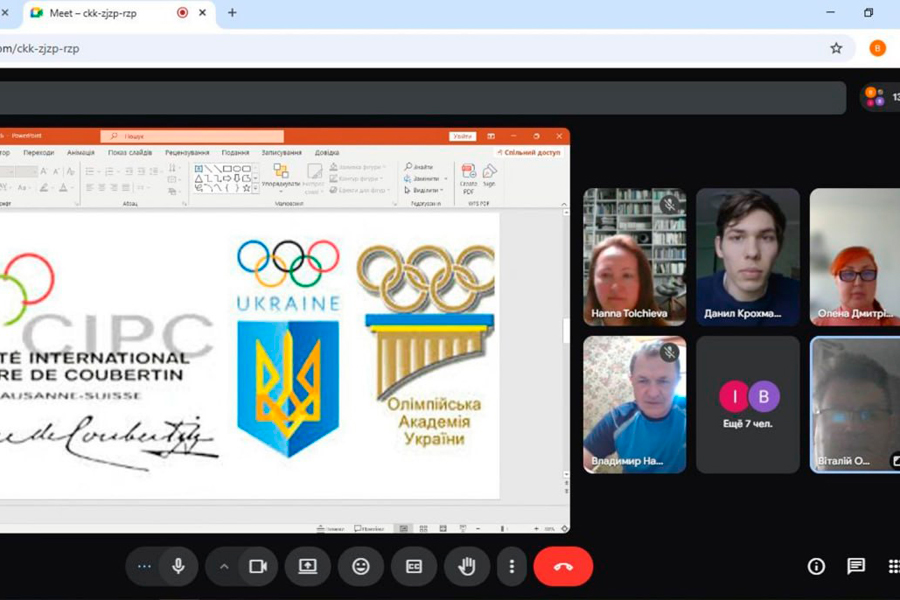Open the Ещё 7 чел. tile

click(x=748, y=405)
